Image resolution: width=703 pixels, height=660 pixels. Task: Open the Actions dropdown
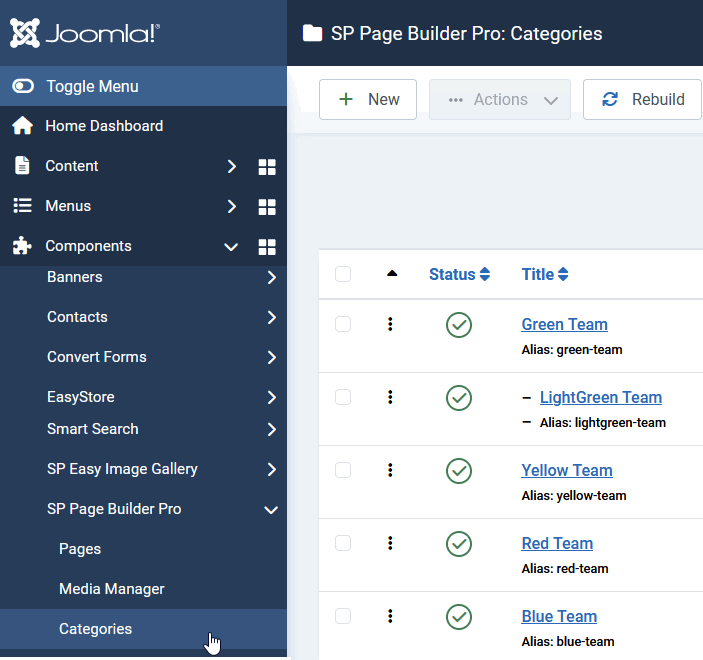pyautogui.click(x=500, y=100)
